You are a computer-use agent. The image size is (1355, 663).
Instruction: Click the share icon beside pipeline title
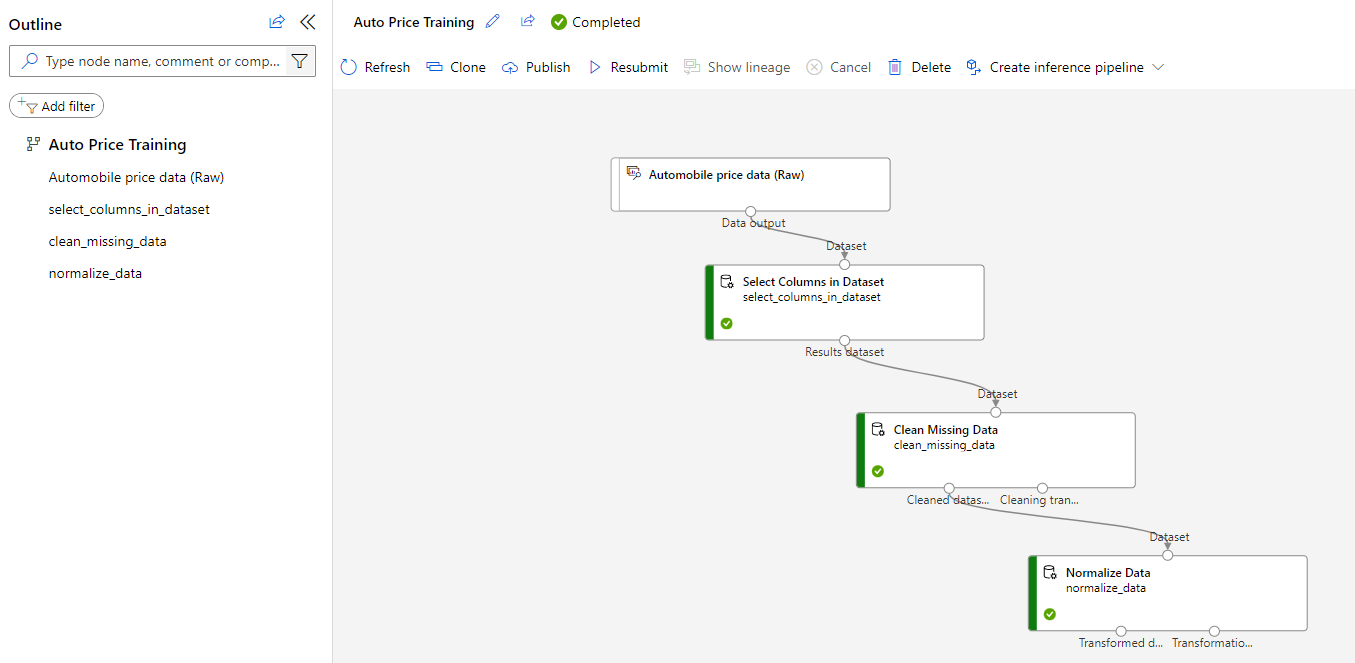pyautogui.click(x=527, y=22)
